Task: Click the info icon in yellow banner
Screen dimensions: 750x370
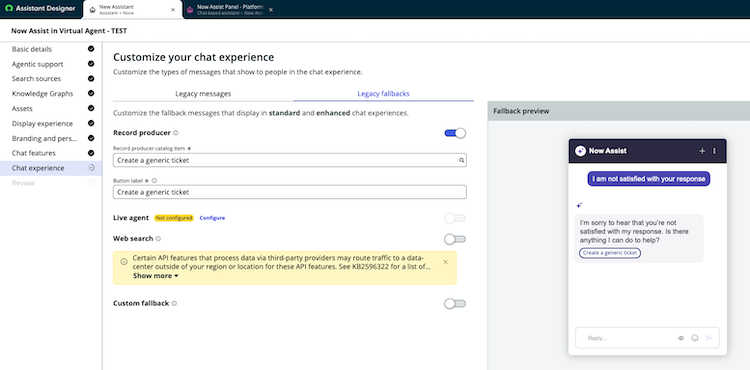Action: point(124,261)
